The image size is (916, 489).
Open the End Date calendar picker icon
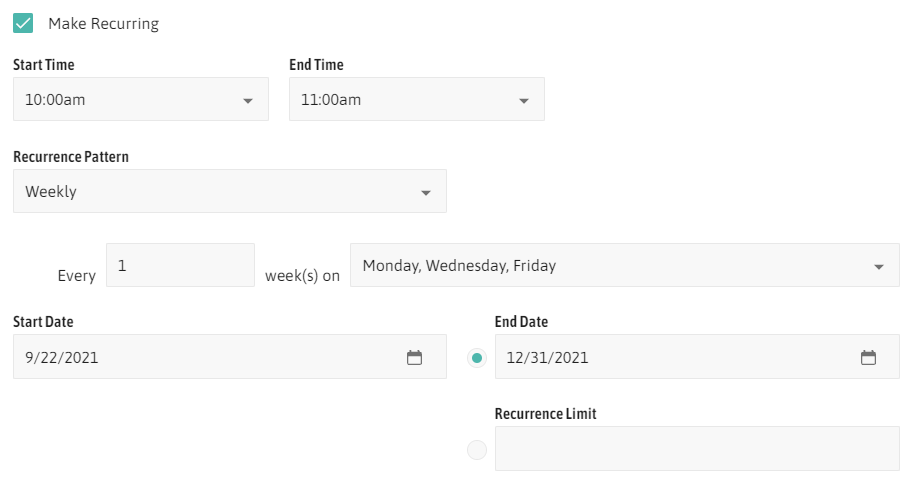click(868, 357)
